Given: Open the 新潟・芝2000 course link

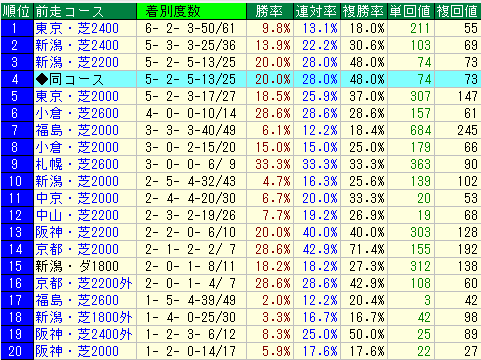Looking at the screenshot, I should 77,181.
